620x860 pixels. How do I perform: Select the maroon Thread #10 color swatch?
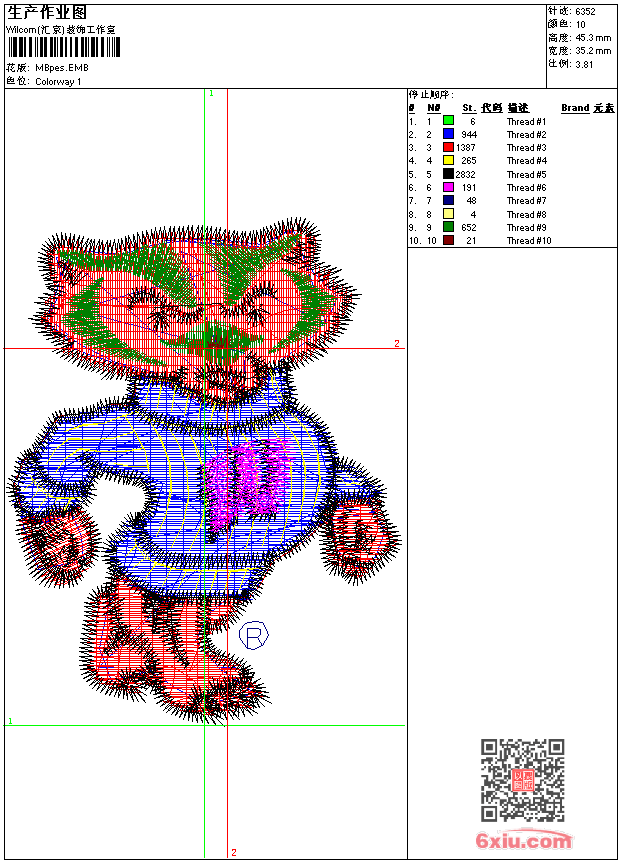point(448,240)
